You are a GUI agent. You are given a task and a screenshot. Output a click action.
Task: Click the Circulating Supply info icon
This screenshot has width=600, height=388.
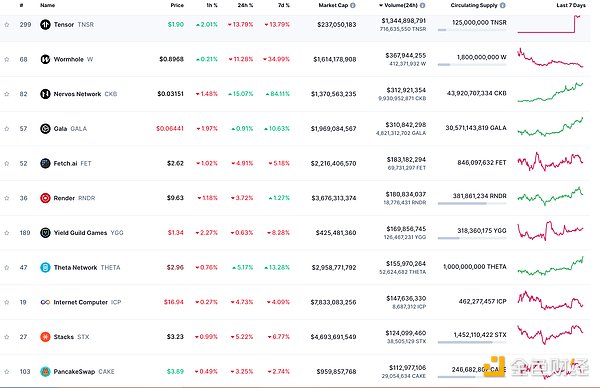[502, 5]
